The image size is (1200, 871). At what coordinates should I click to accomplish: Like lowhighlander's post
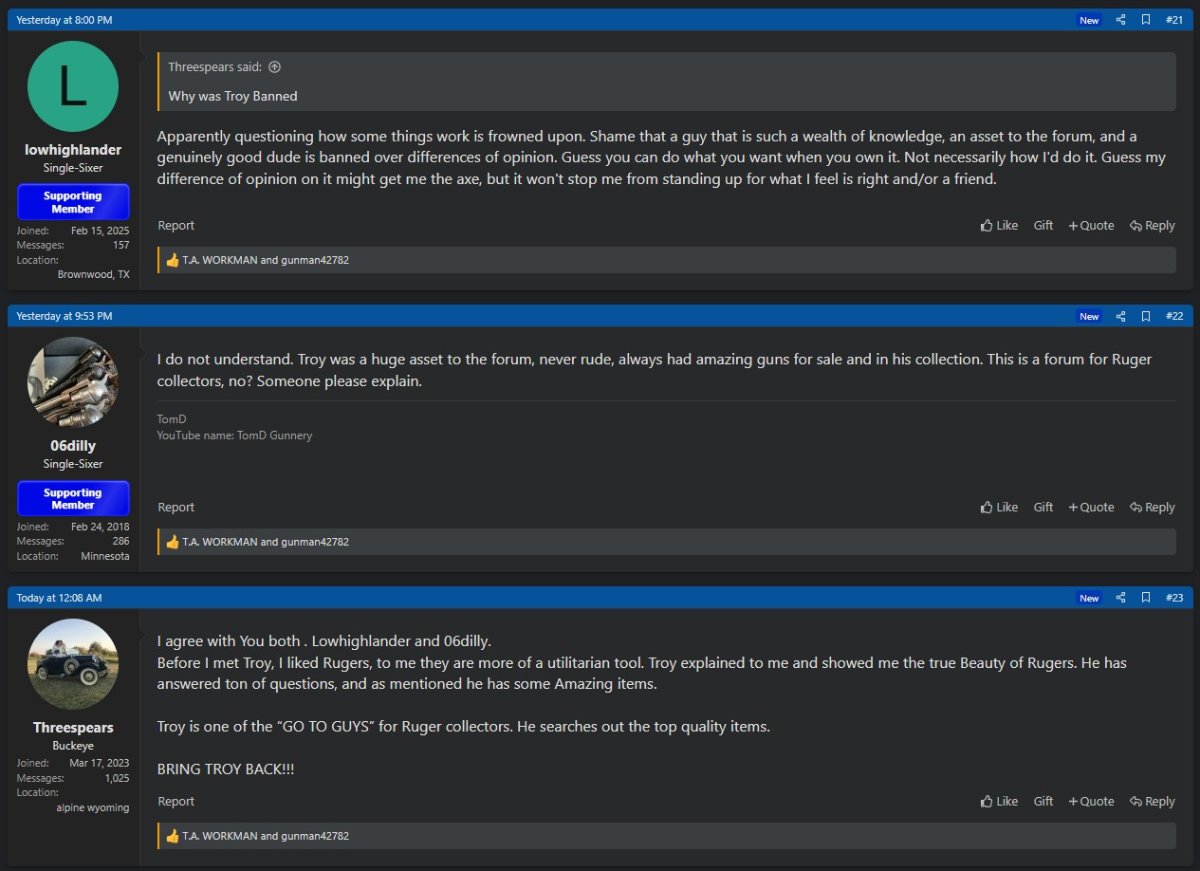[999, 226]
